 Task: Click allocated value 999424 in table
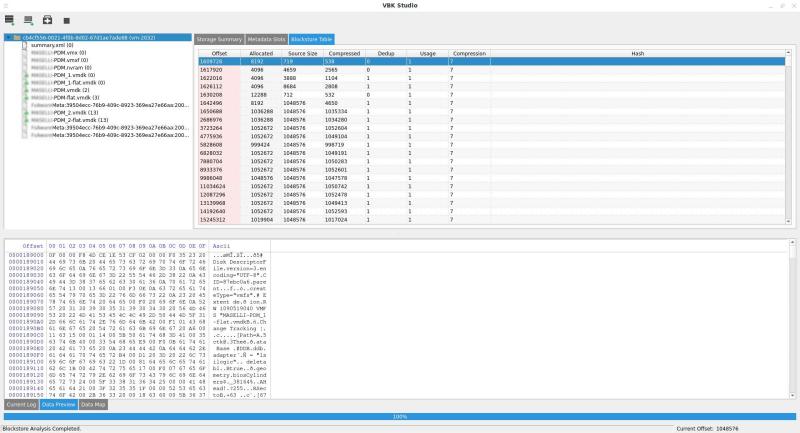tap(260, 145)
